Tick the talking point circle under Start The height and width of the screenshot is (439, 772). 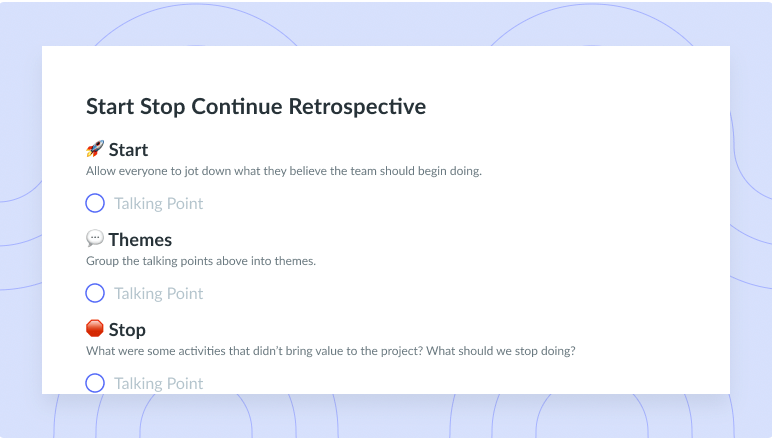pyautogui.click(x=95, y=203)
